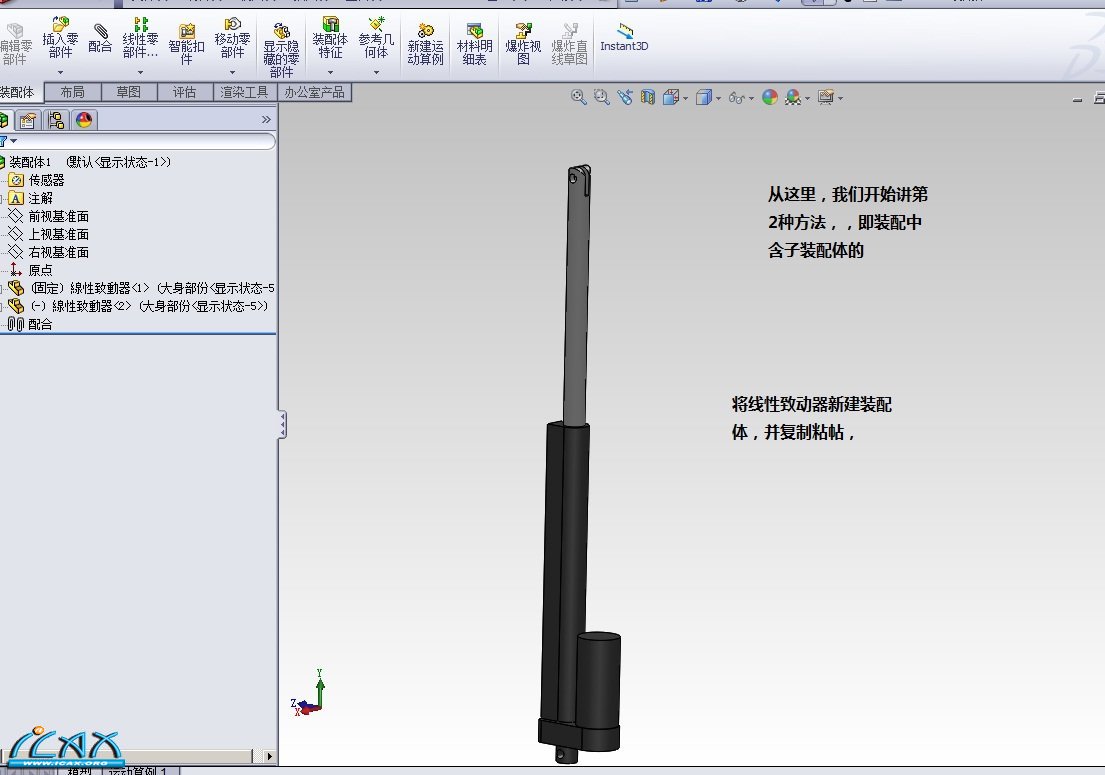Open the ConfigurationManager tab icon
This screenshot has width=1105, height=775.
(55, 120)
